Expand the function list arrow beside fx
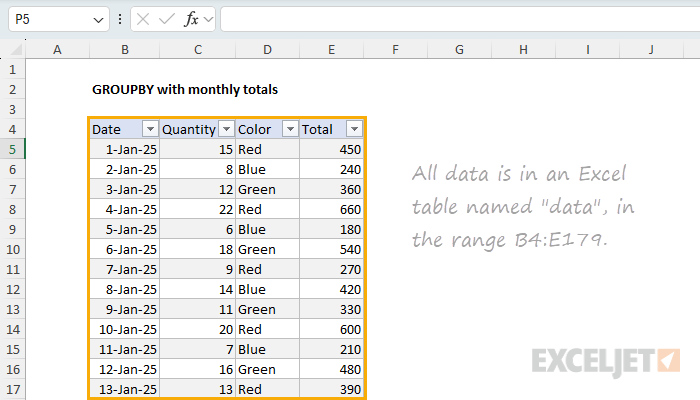Image resolution: width=700 pixels, height=400 pixels. 208,20
